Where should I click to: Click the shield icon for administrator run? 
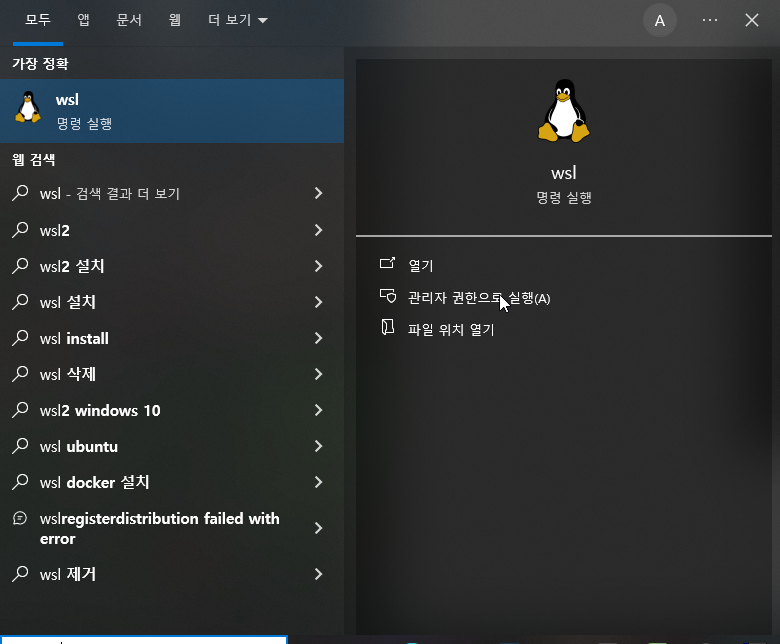coord(388,296)
